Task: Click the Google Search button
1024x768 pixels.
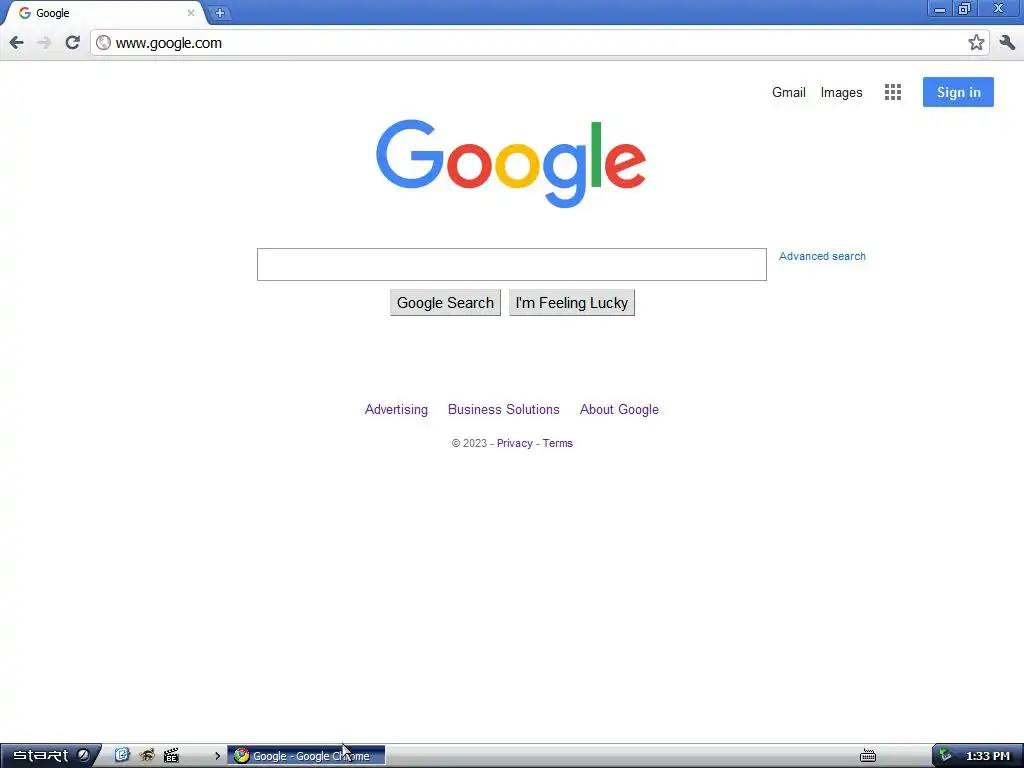Action: (x=445, y=303)
